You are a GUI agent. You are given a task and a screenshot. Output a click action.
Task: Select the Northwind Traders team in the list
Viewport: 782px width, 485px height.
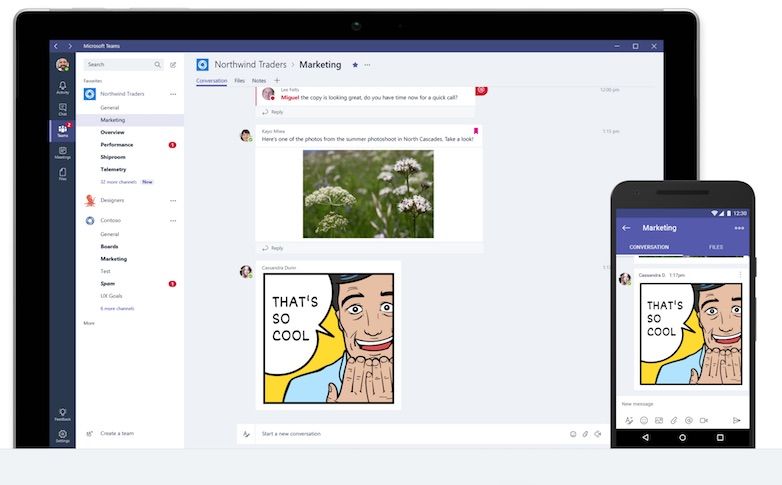click(122, 94)
